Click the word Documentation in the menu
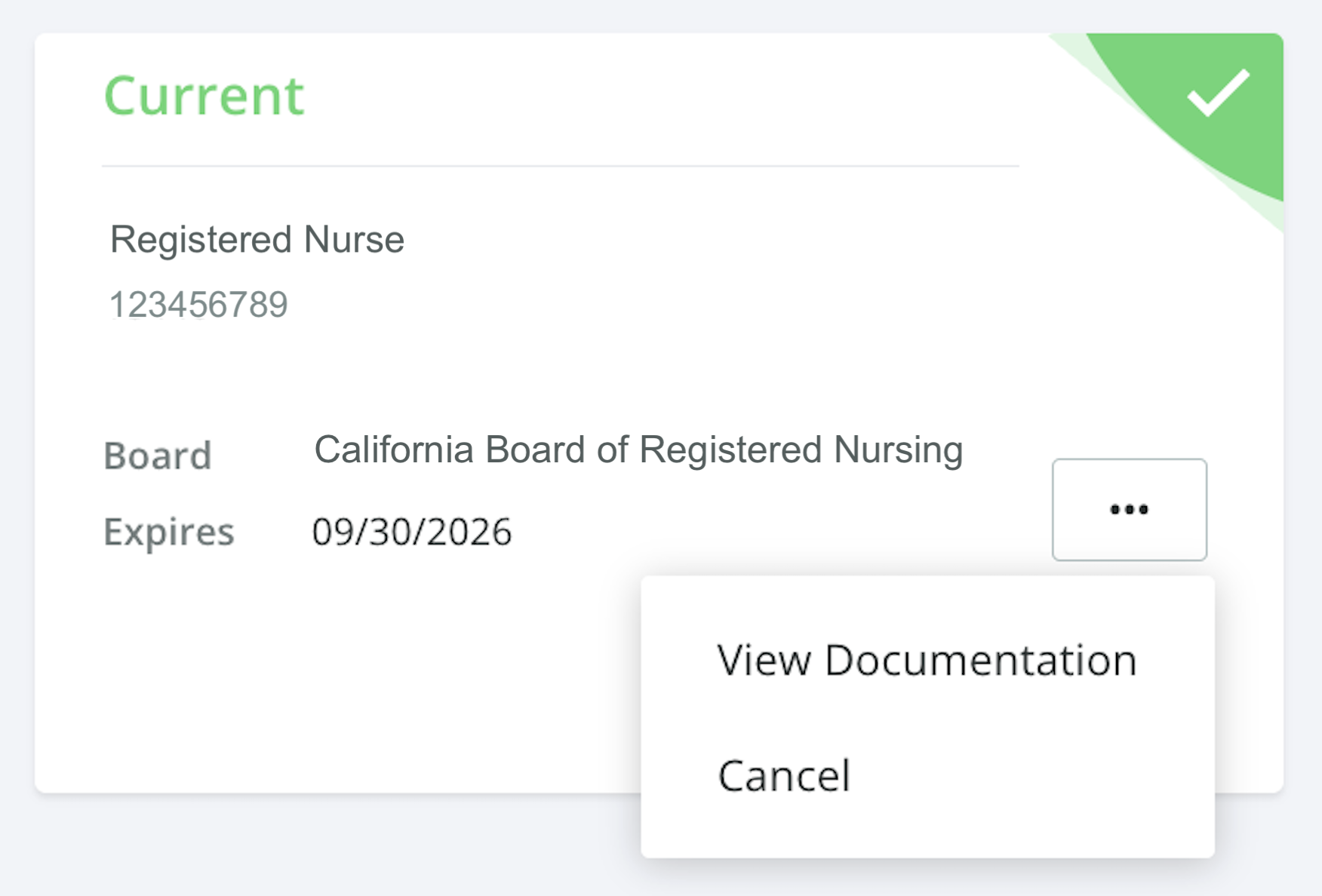The image size is (1322, 896). tap(981, 660)
